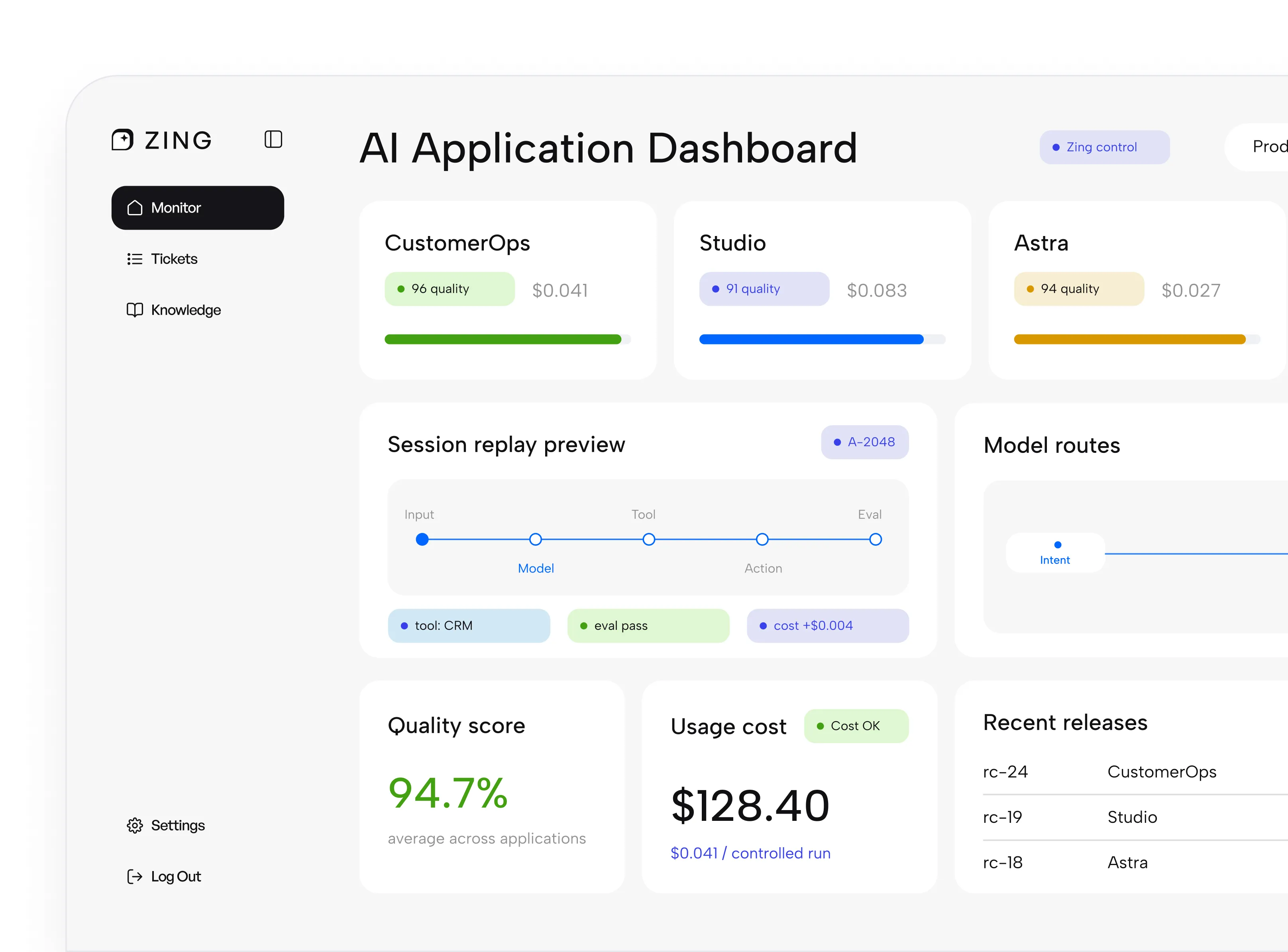
Task: Click the Studio card title
Action: (733, 243)
